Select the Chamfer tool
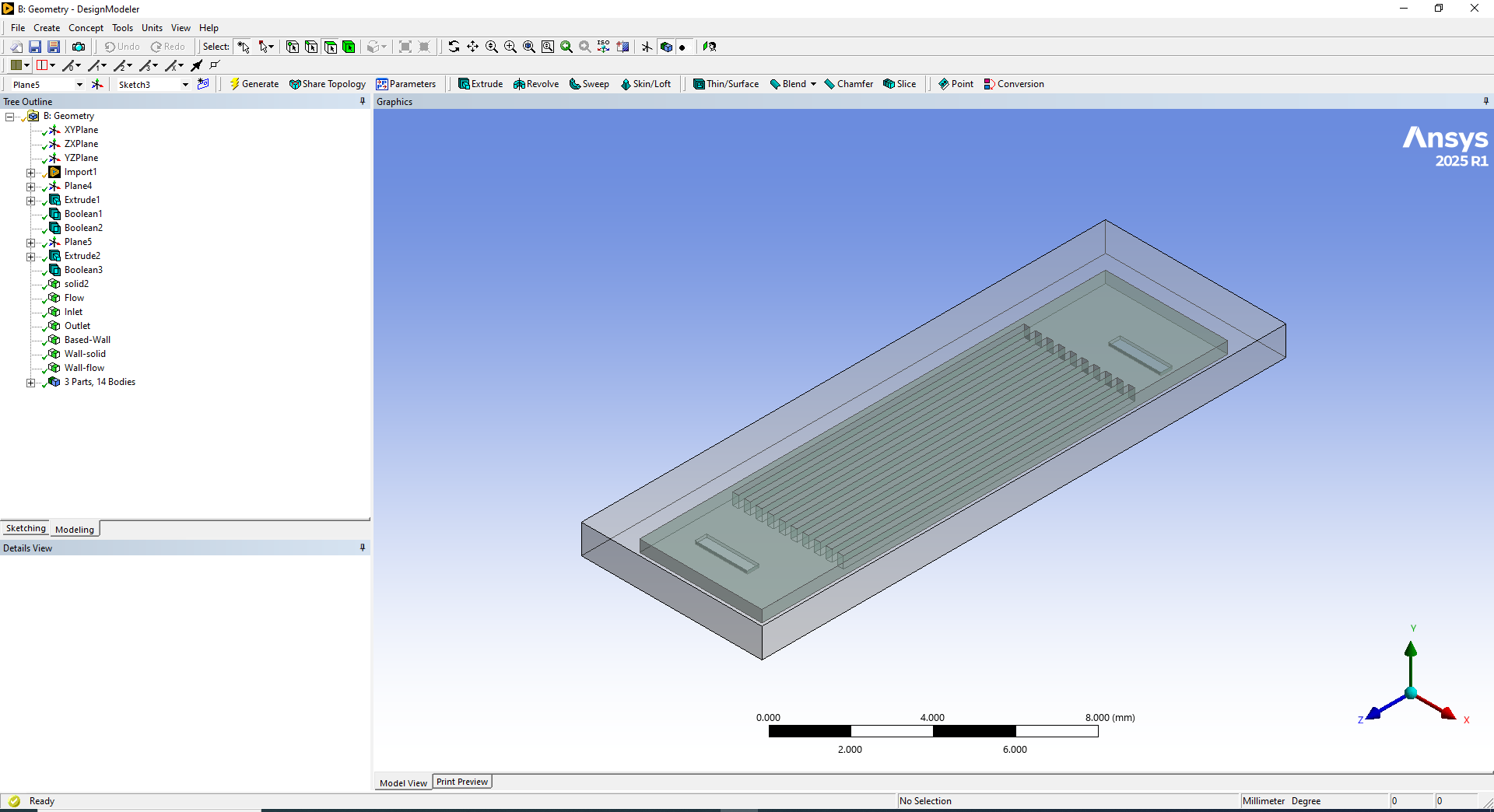The width and height of the screenshot is (1494, 812). coord(848,84)
